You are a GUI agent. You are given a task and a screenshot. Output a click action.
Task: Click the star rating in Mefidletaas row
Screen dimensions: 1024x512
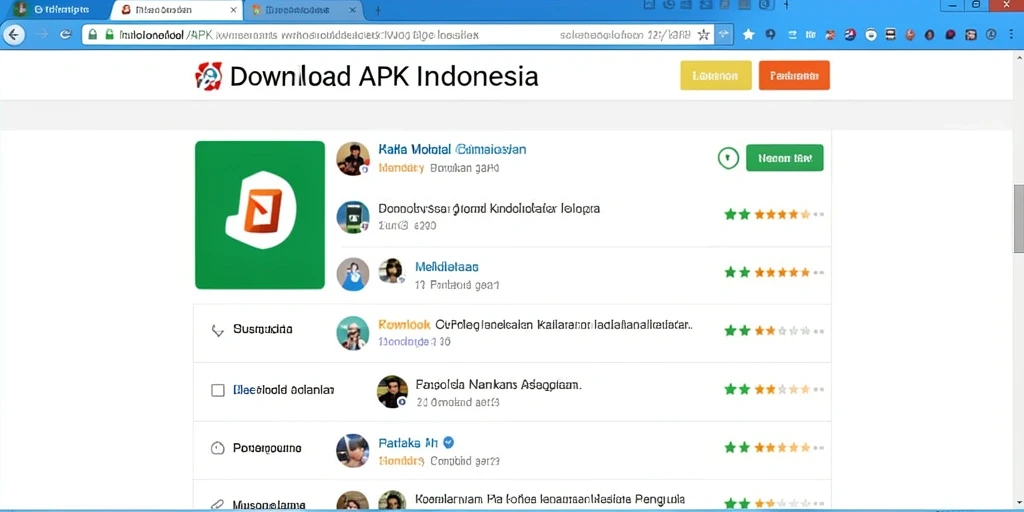click(773, 272)
